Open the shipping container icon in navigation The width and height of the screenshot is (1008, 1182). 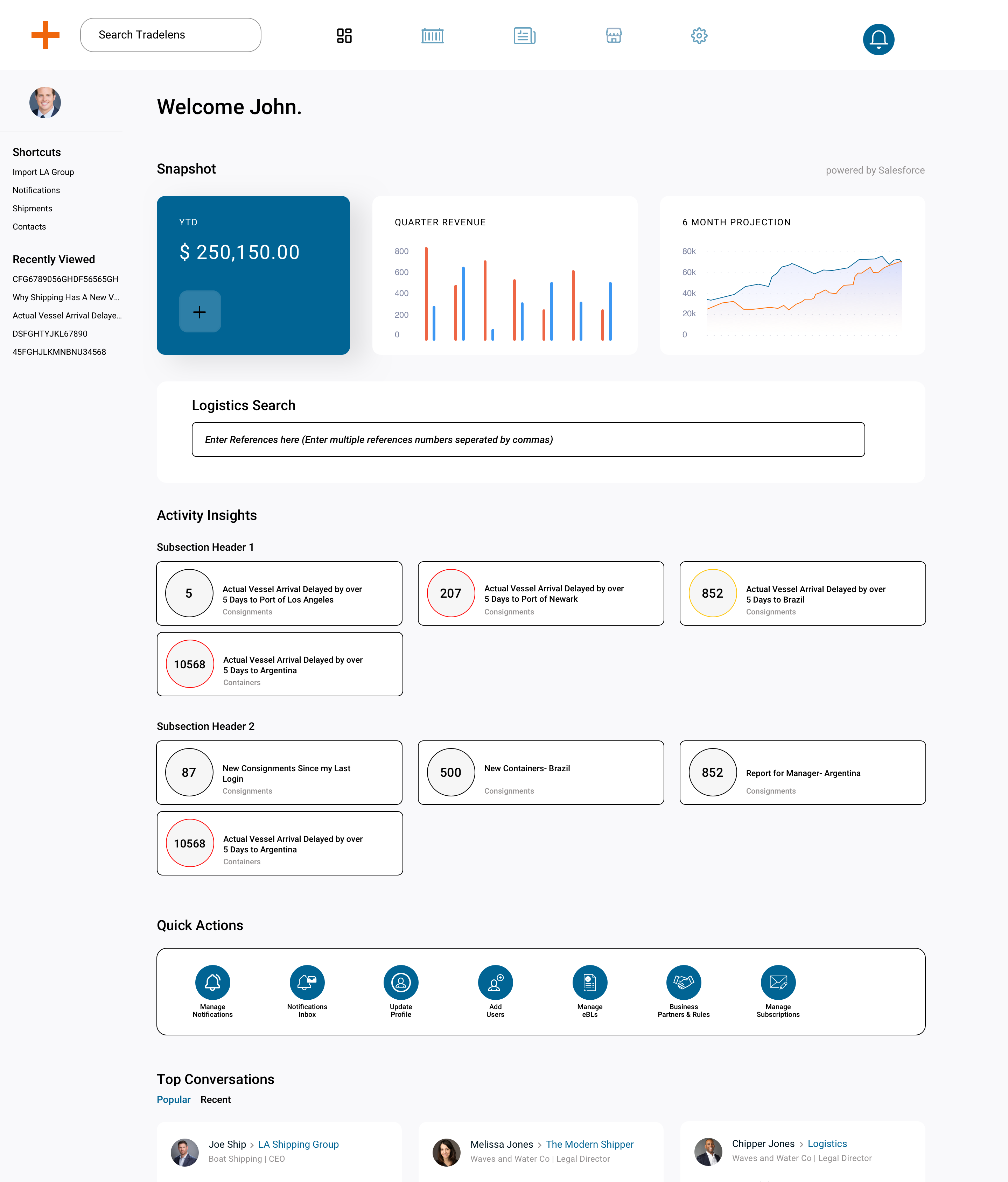pos(432,35)
